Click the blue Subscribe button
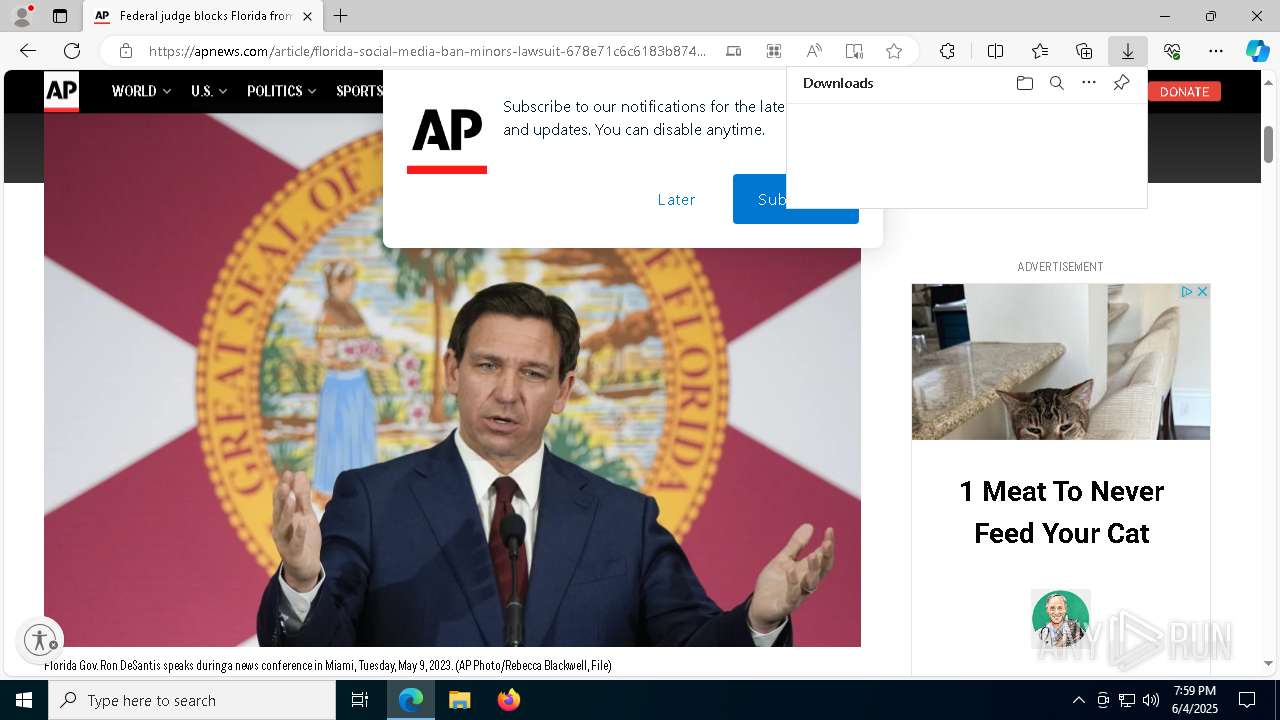 pyautogui.click(x=760, y=199)
